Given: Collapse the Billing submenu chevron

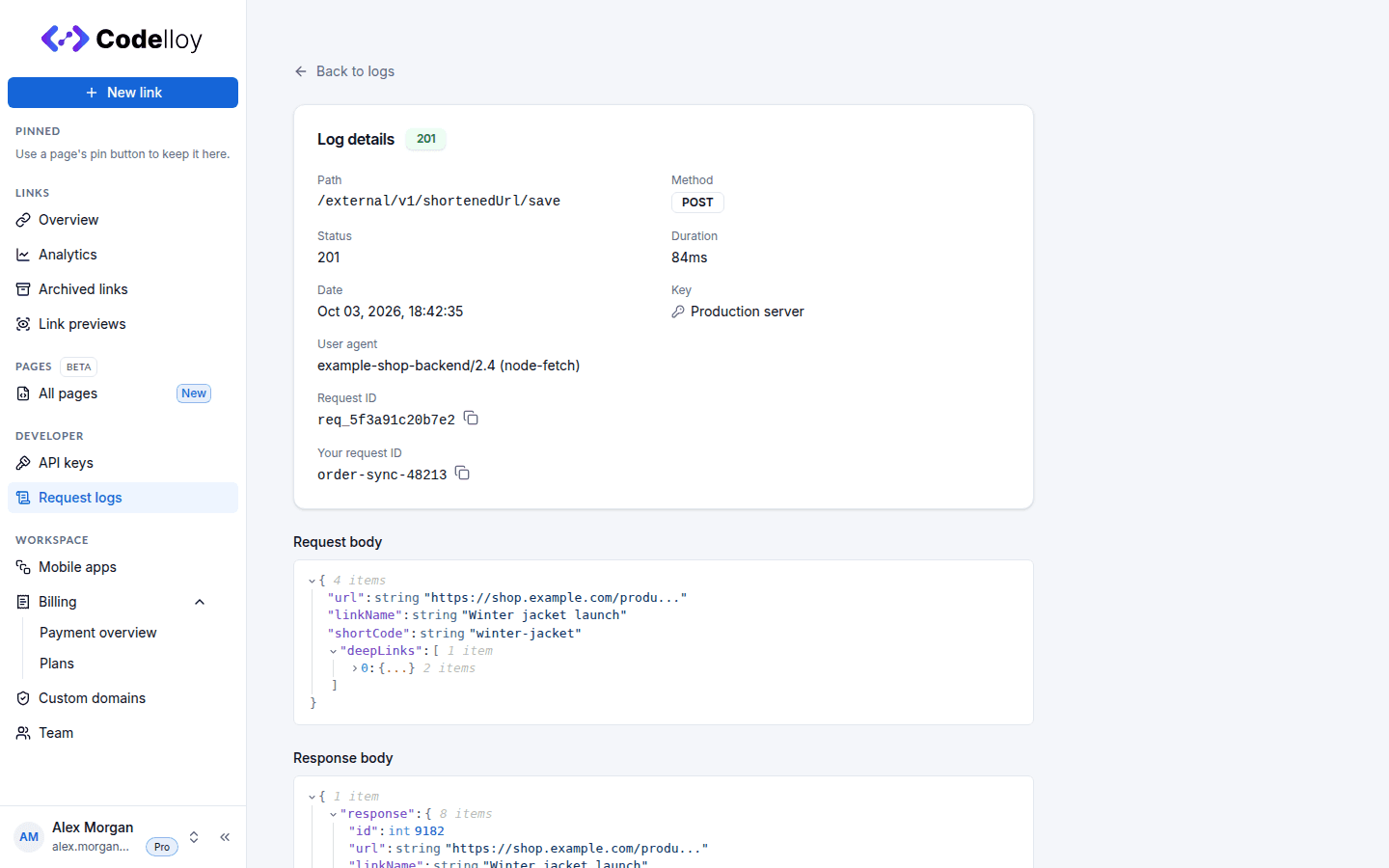Looking at the screenshot, I should (x=200, y=602).
